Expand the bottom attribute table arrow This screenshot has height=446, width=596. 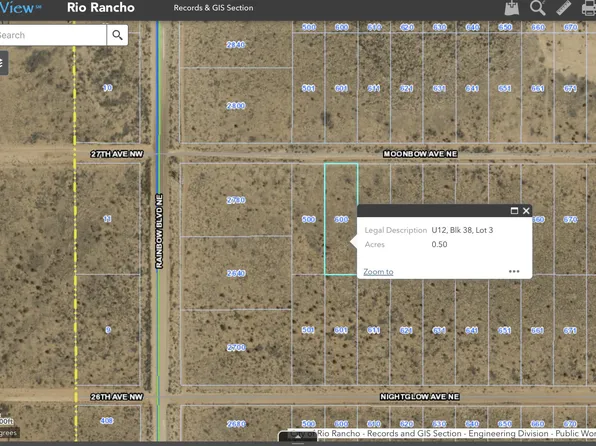[x=298, y=437]
